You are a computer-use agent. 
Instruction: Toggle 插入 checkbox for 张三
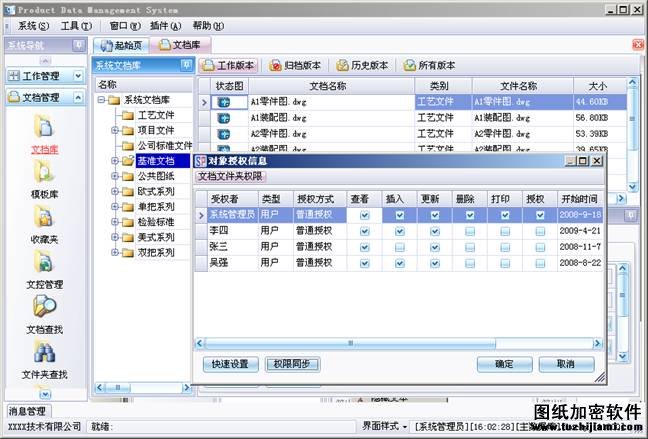point(399,247)
